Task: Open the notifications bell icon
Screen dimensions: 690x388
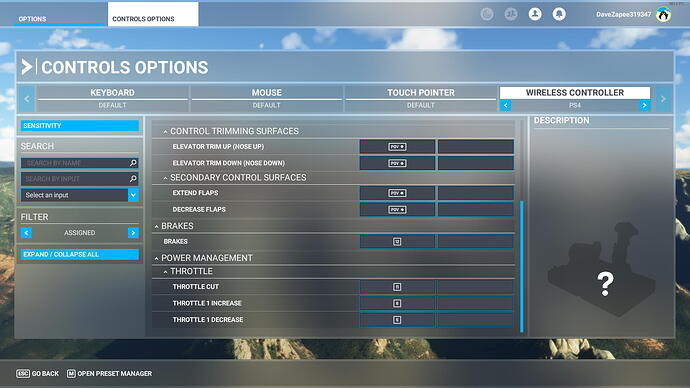Action: coord(559,14)
